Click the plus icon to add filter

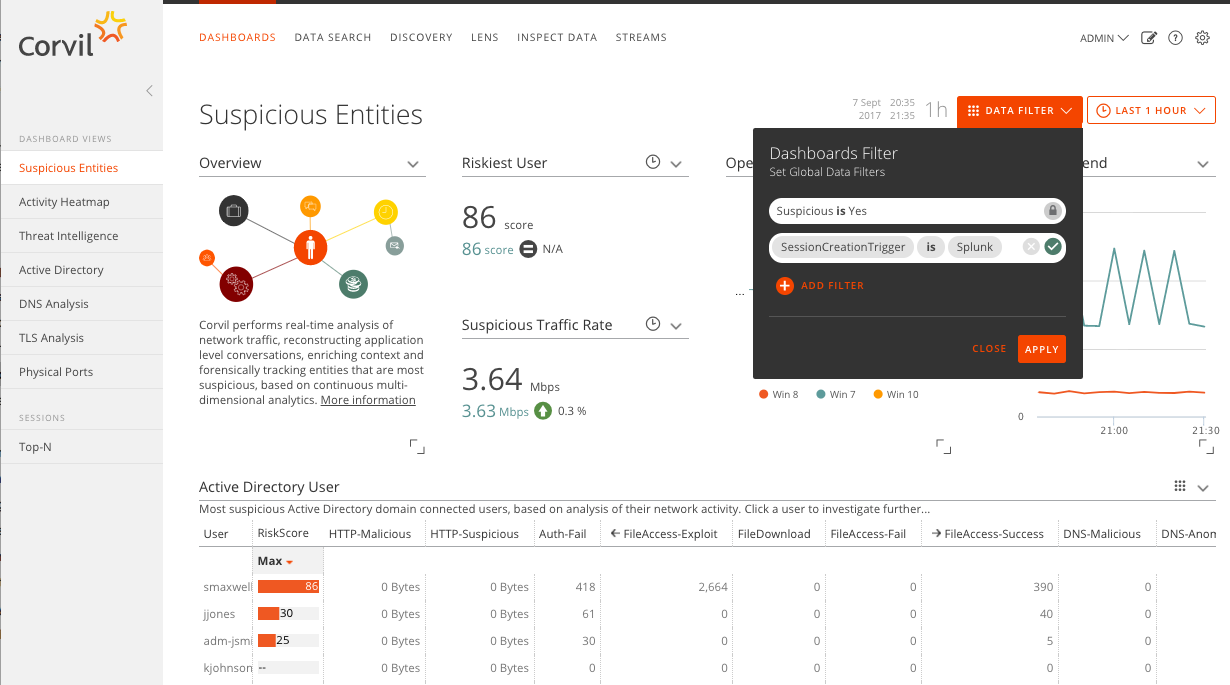[x=784, y=286]
